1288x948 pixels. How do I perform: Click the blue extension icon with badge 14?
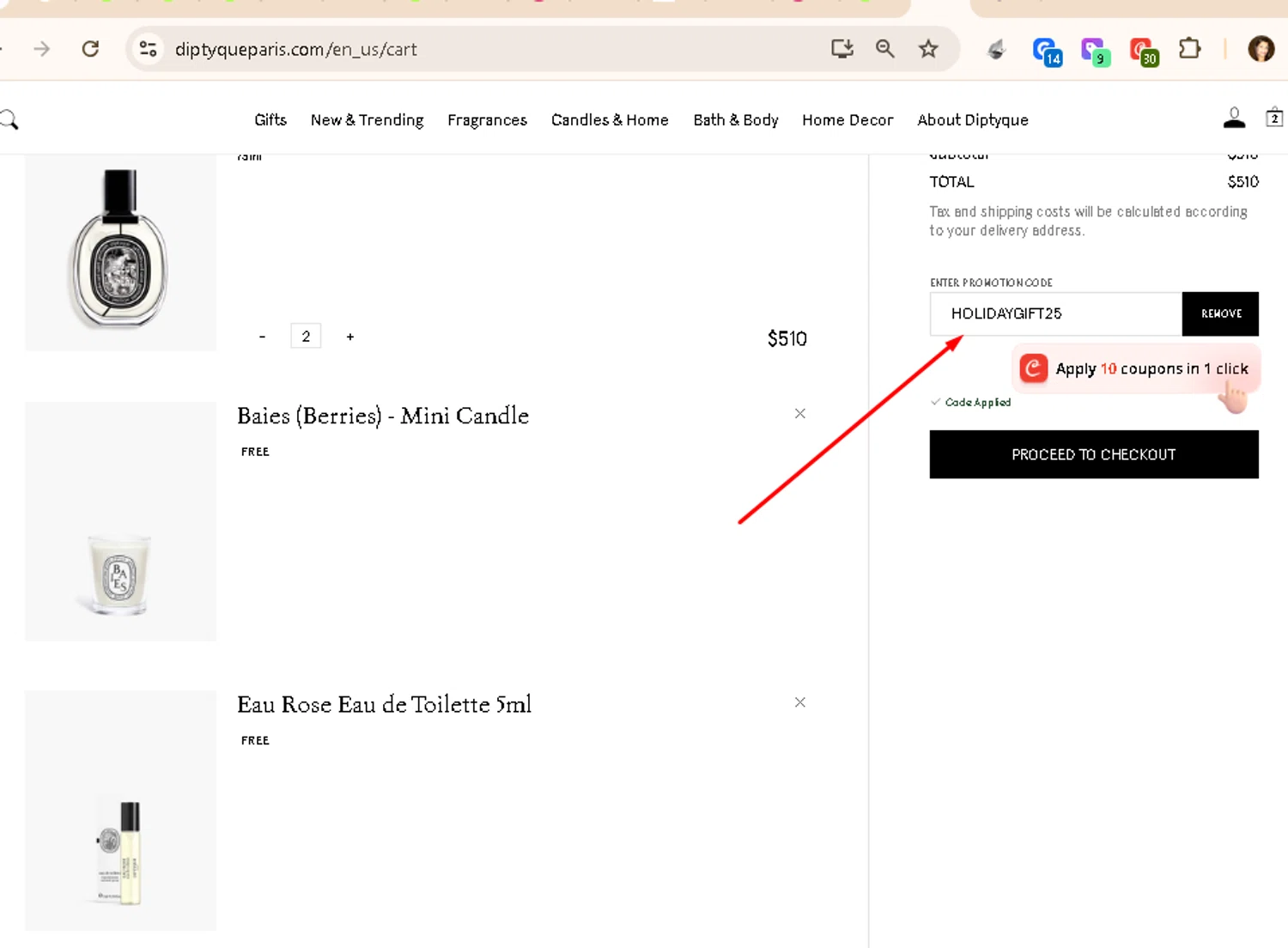(x=1048, y=52)
